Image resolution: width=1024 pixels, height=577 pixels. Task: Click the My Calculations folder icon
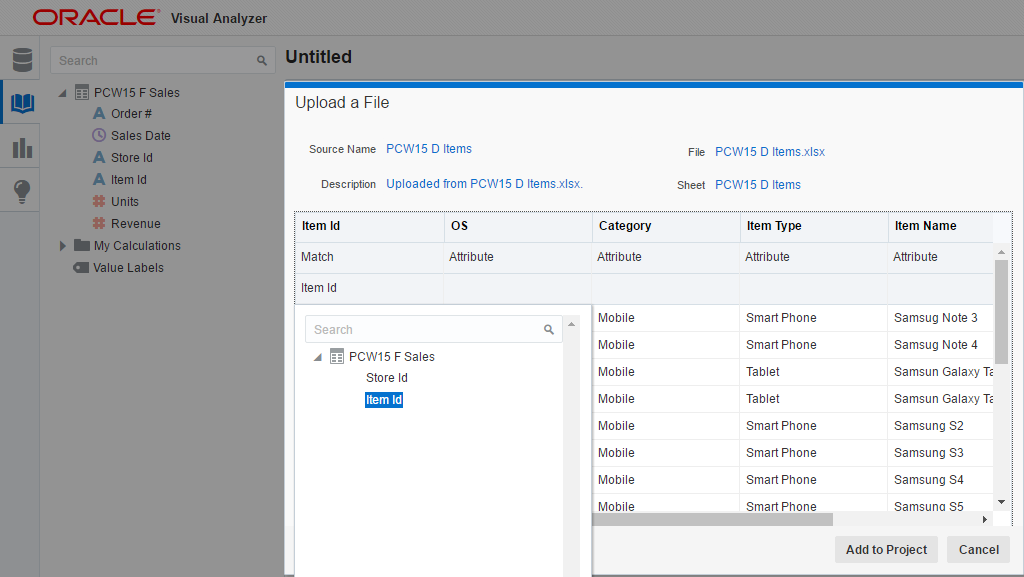click(x=82, y=245)
